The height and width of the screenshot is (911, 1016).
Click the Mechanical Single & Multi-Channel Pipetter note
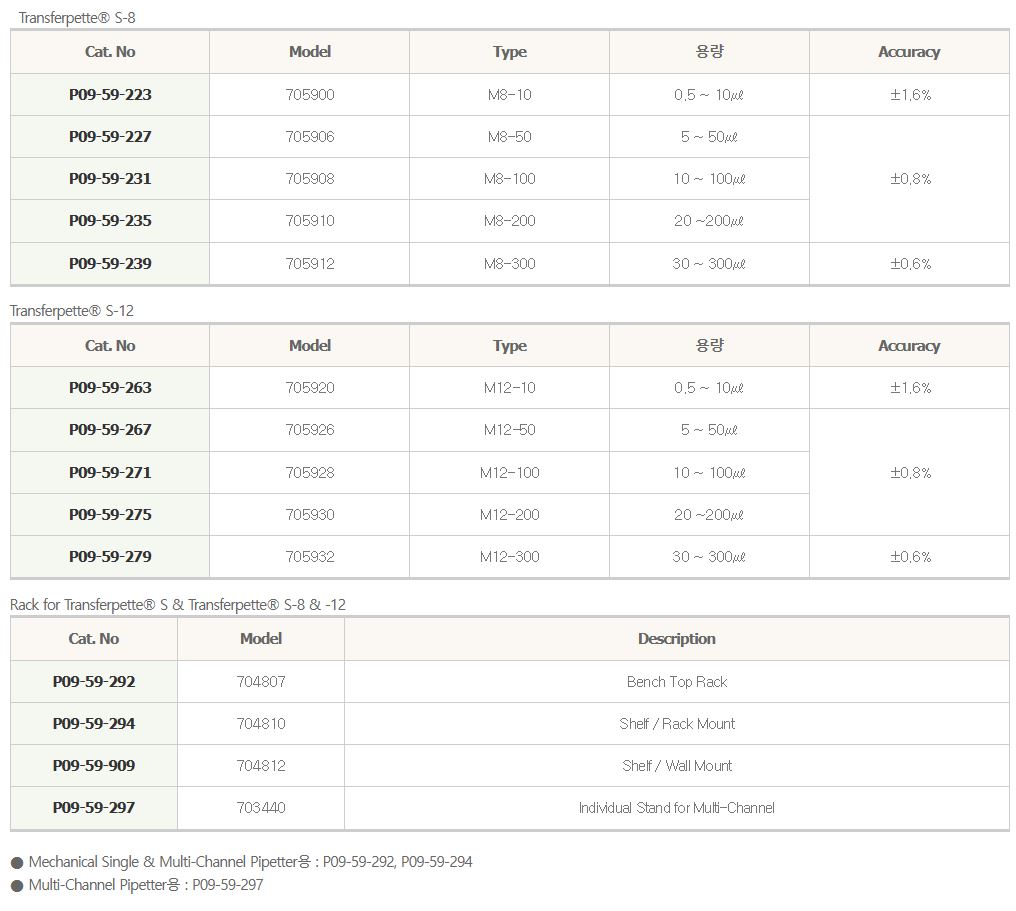250,862
